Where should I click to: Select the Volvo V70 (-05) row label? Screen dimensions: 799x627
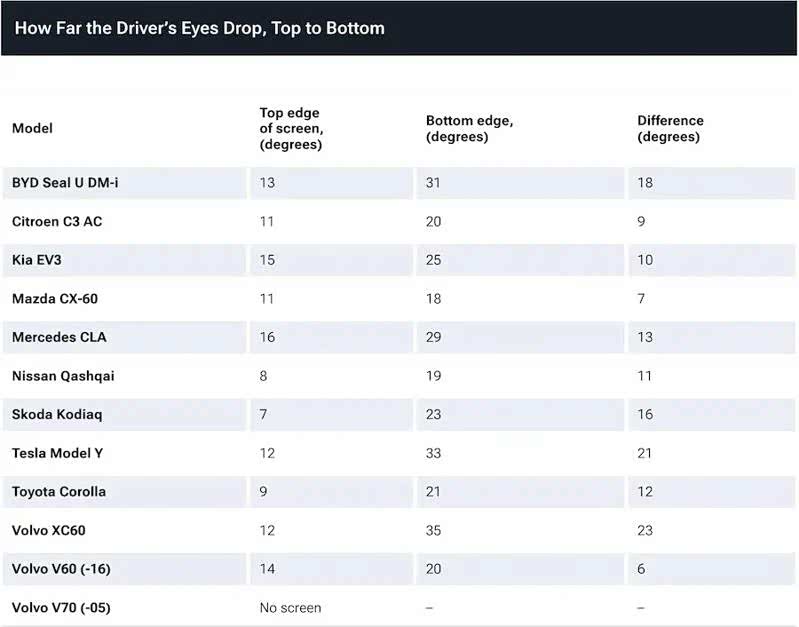pos(61,608)
